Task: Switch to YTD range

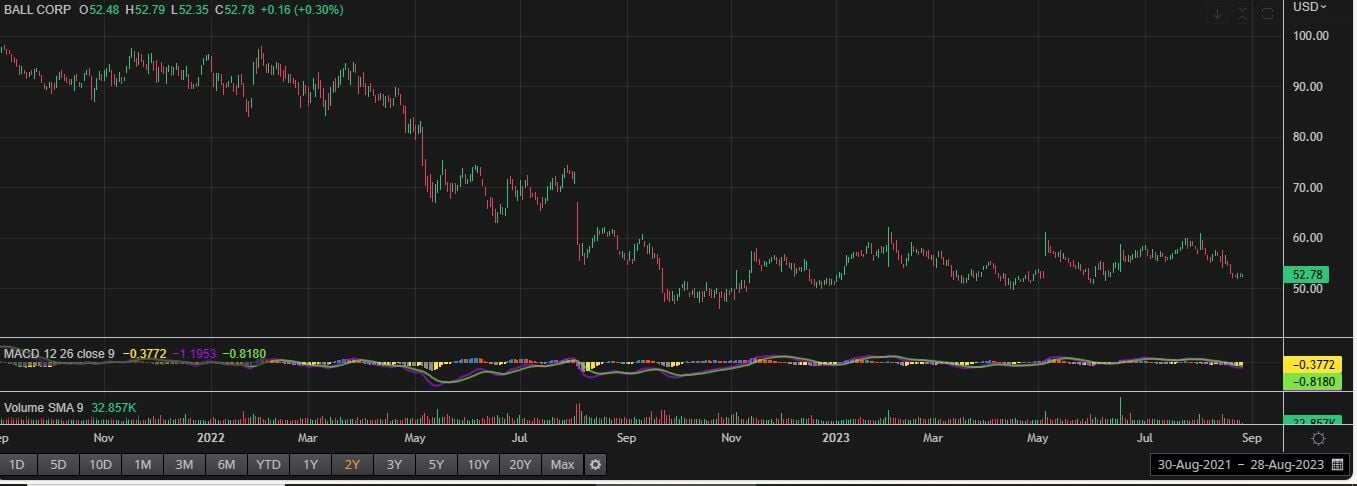Action: pyautogui.click(x=268, y=465)
